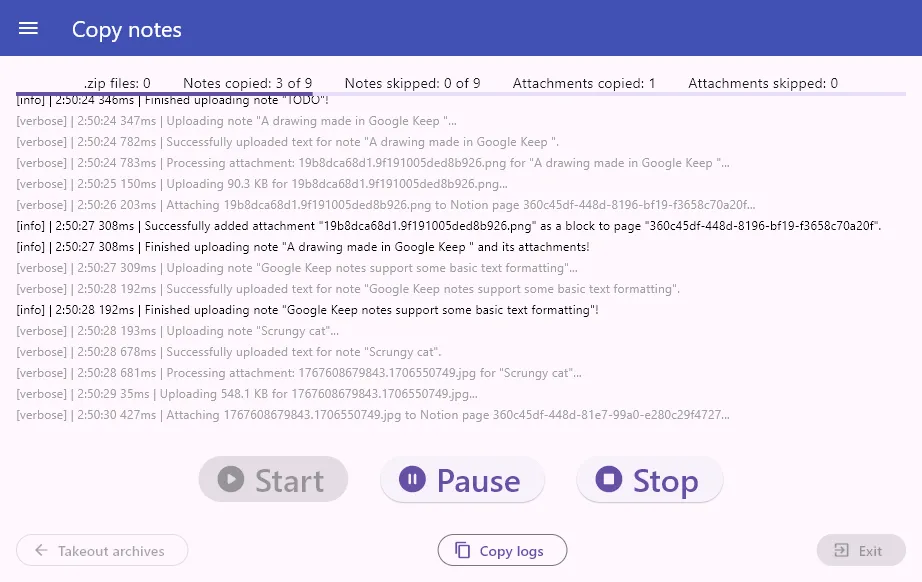Click 'Attachments copied: 1' counter
The height and width of the screenshot is (582, 922).
click(584, 83)
